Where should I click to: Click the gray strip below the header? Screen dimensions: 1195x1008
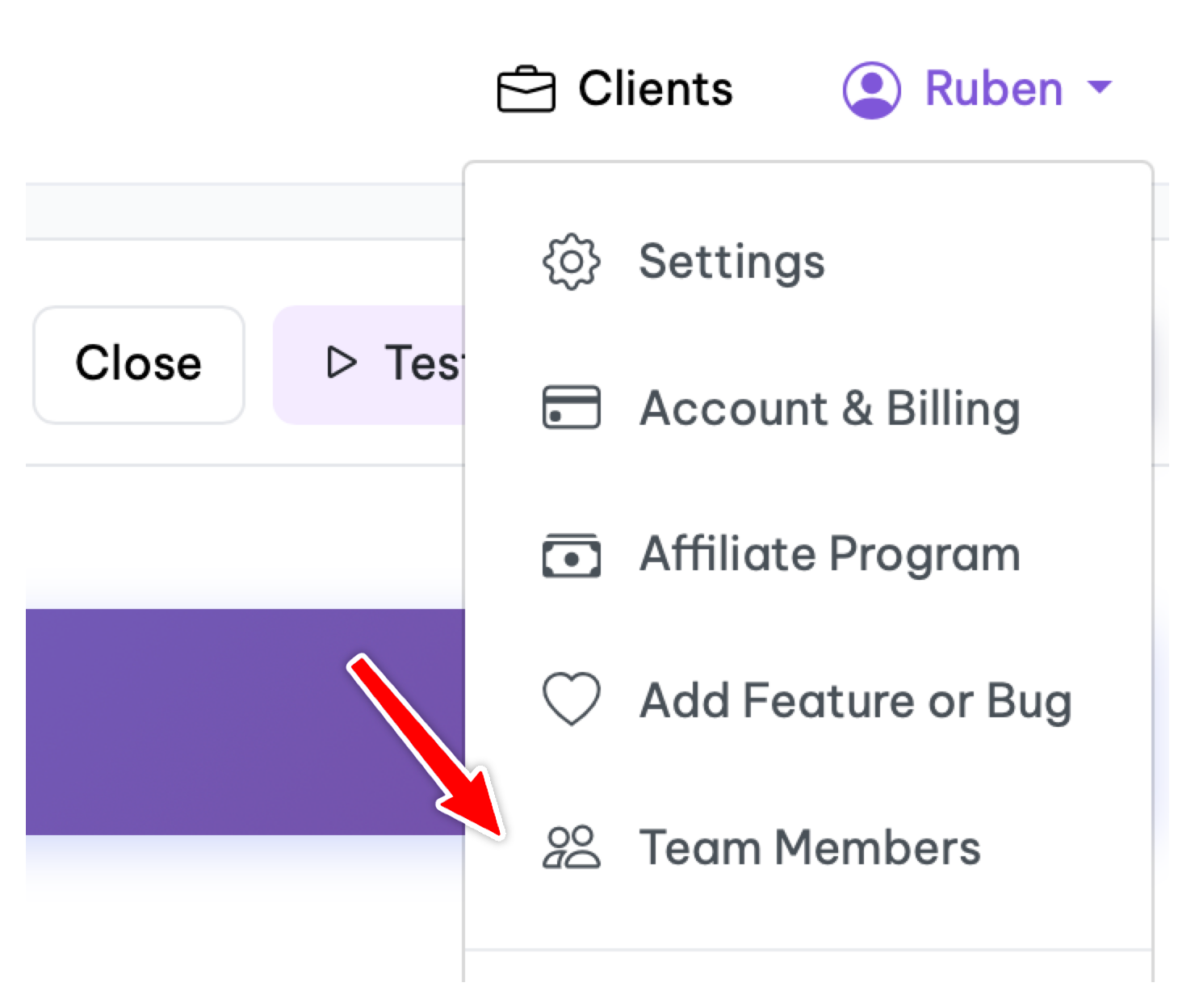245,212
